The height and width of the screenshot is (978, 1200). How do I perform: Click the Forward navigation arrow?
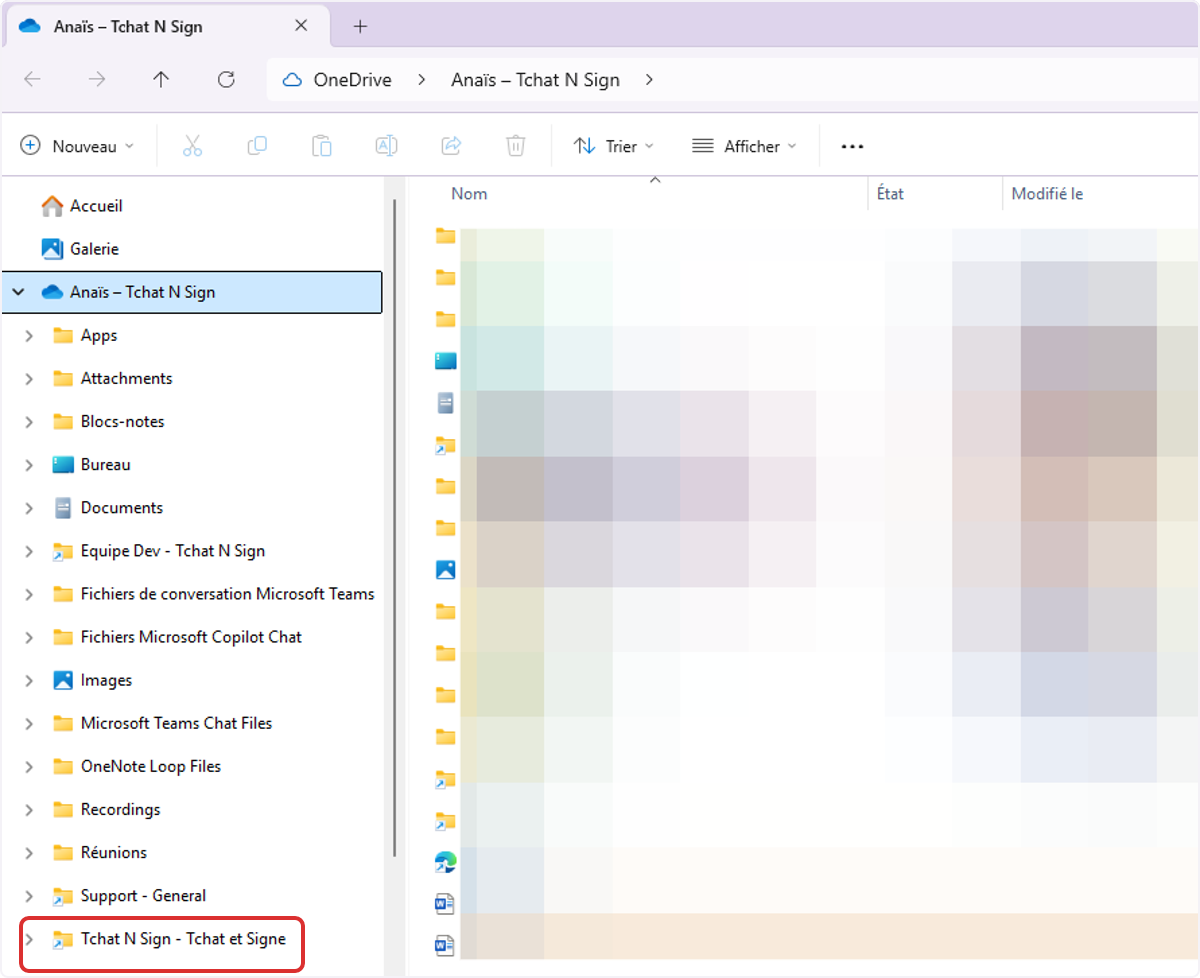point(97,80)
